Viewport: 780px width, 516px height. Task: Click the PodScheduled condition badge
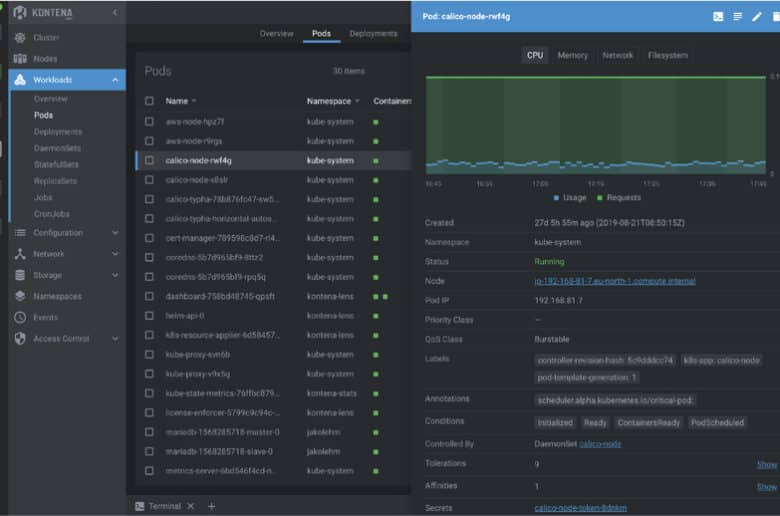(x=717, y=422)
